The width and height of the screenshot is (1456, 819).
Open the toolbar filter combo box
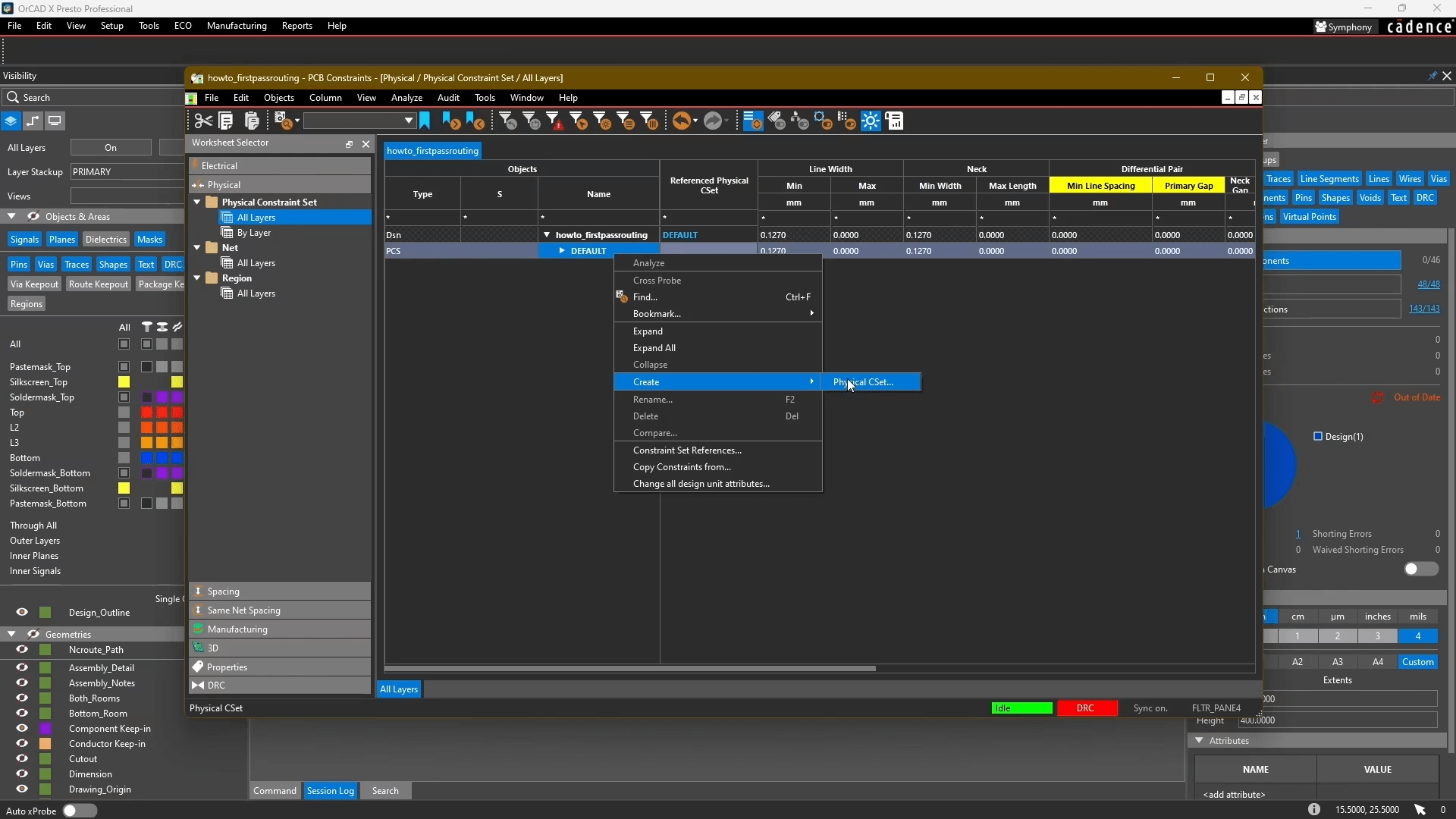[x=359, y=121]
